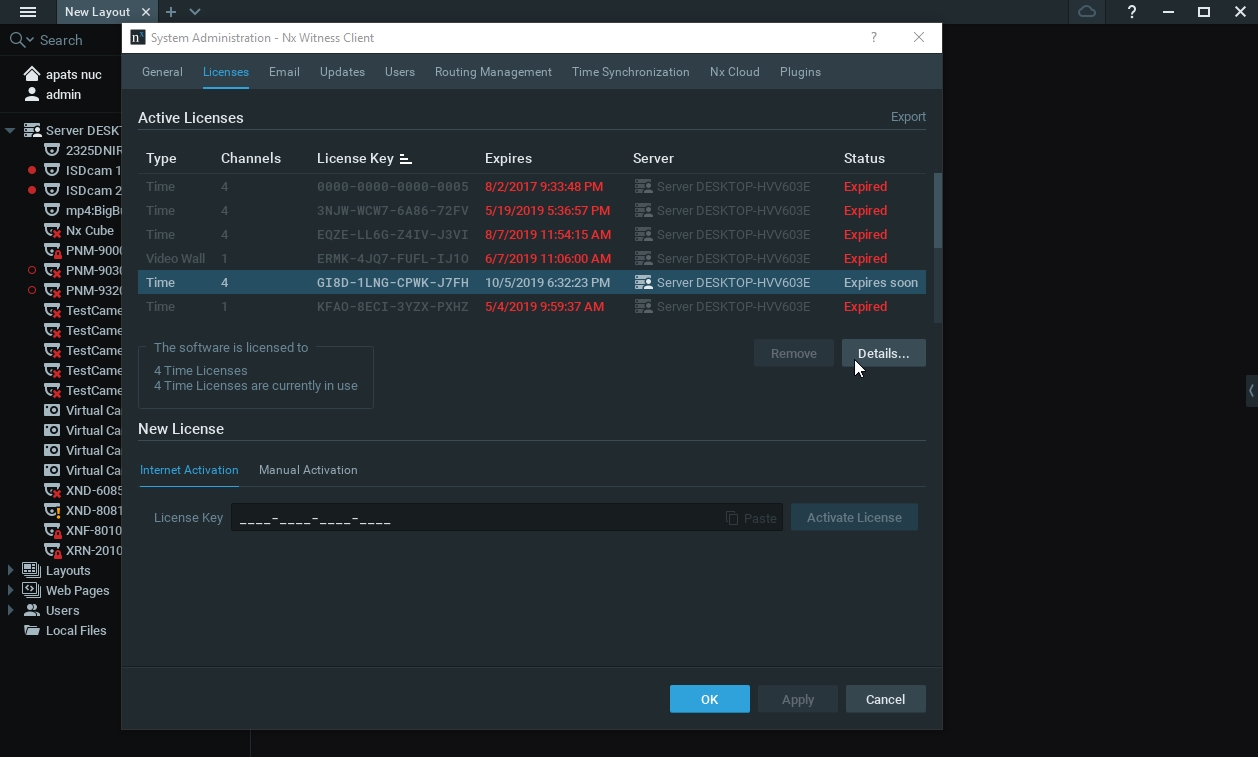The height and width of the screenshot is (757, 1258).
Task: Click the licenses list vertical scrollbar
Action: tap(938, 210)
